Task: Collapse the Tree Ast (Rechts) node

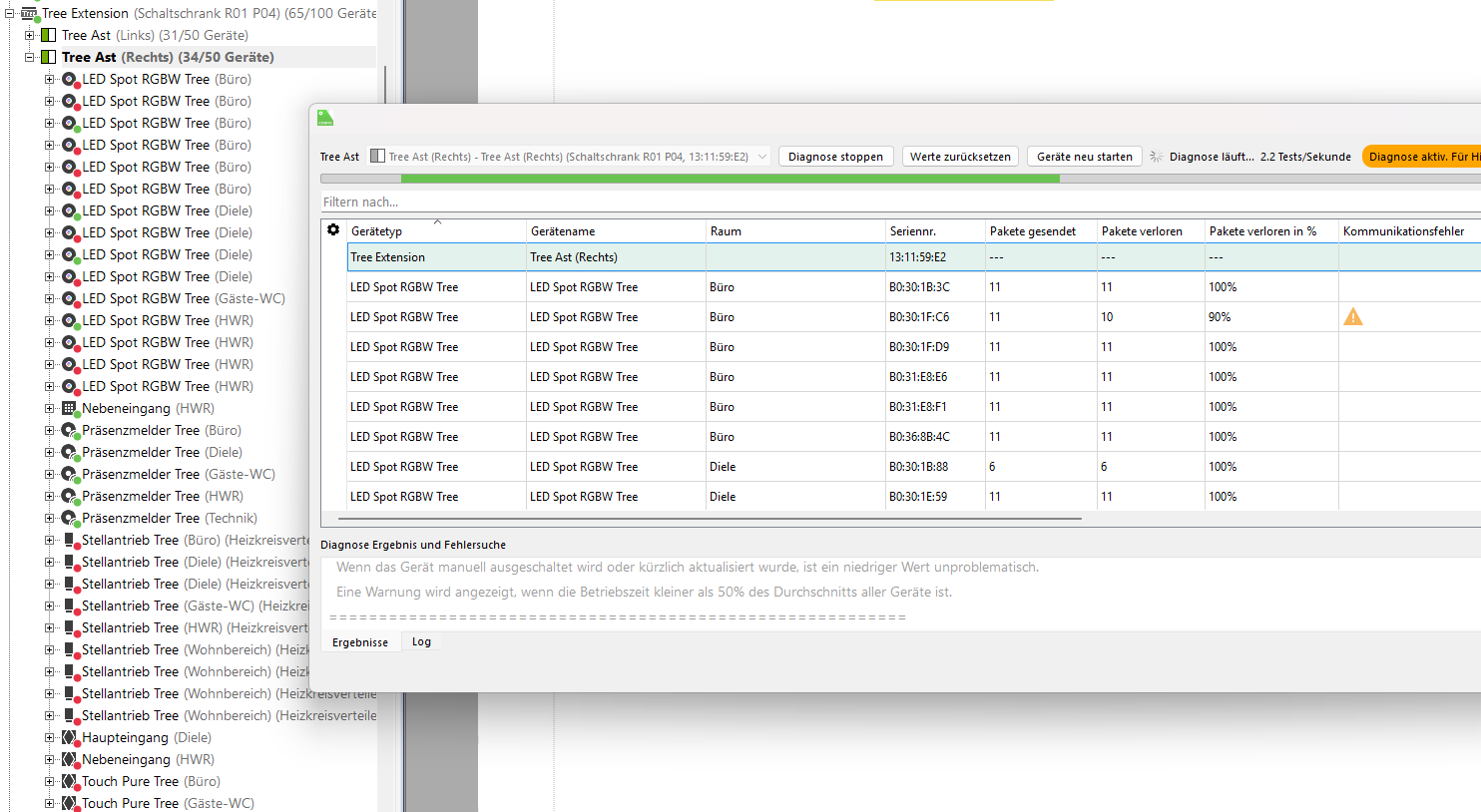Action: 29,57
